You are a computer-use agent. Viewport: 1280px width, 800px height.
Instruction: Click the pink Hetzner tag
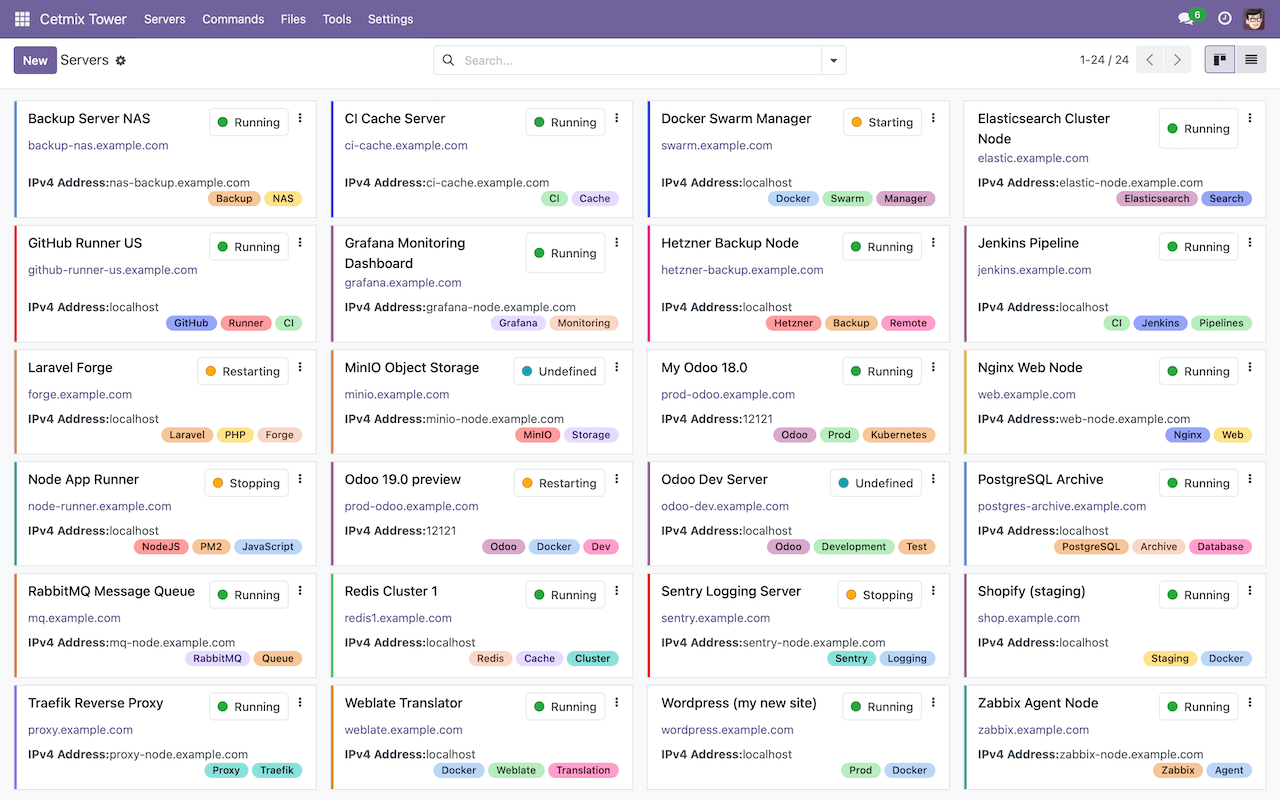(x=794, y=323)
